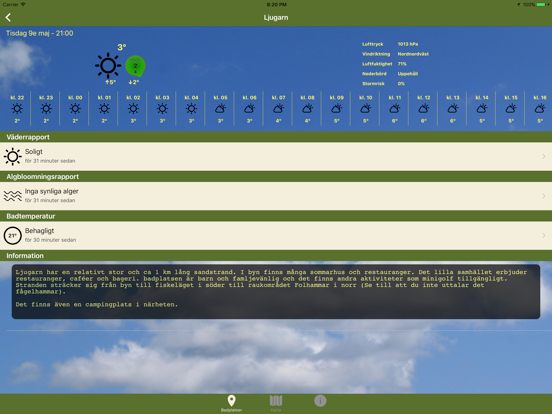Go back using the top-left arrow

point(8,17)
